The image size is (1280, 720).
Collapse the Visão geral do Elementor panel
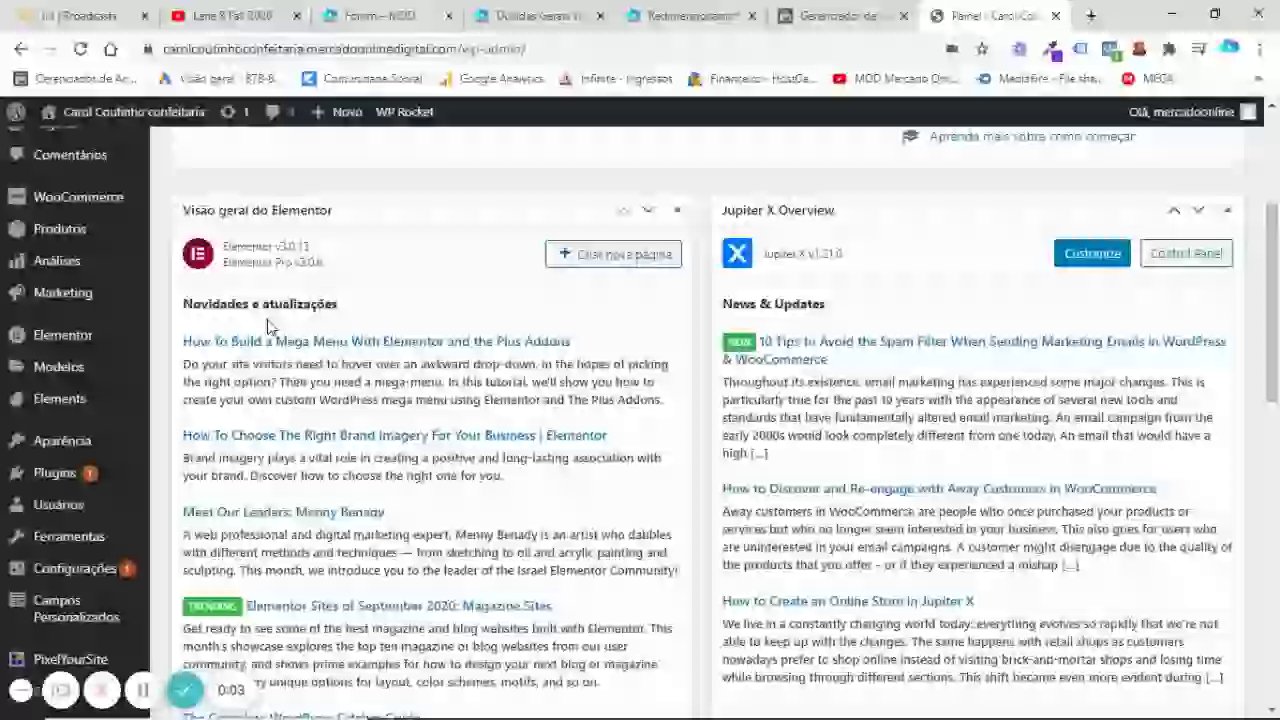677,210
